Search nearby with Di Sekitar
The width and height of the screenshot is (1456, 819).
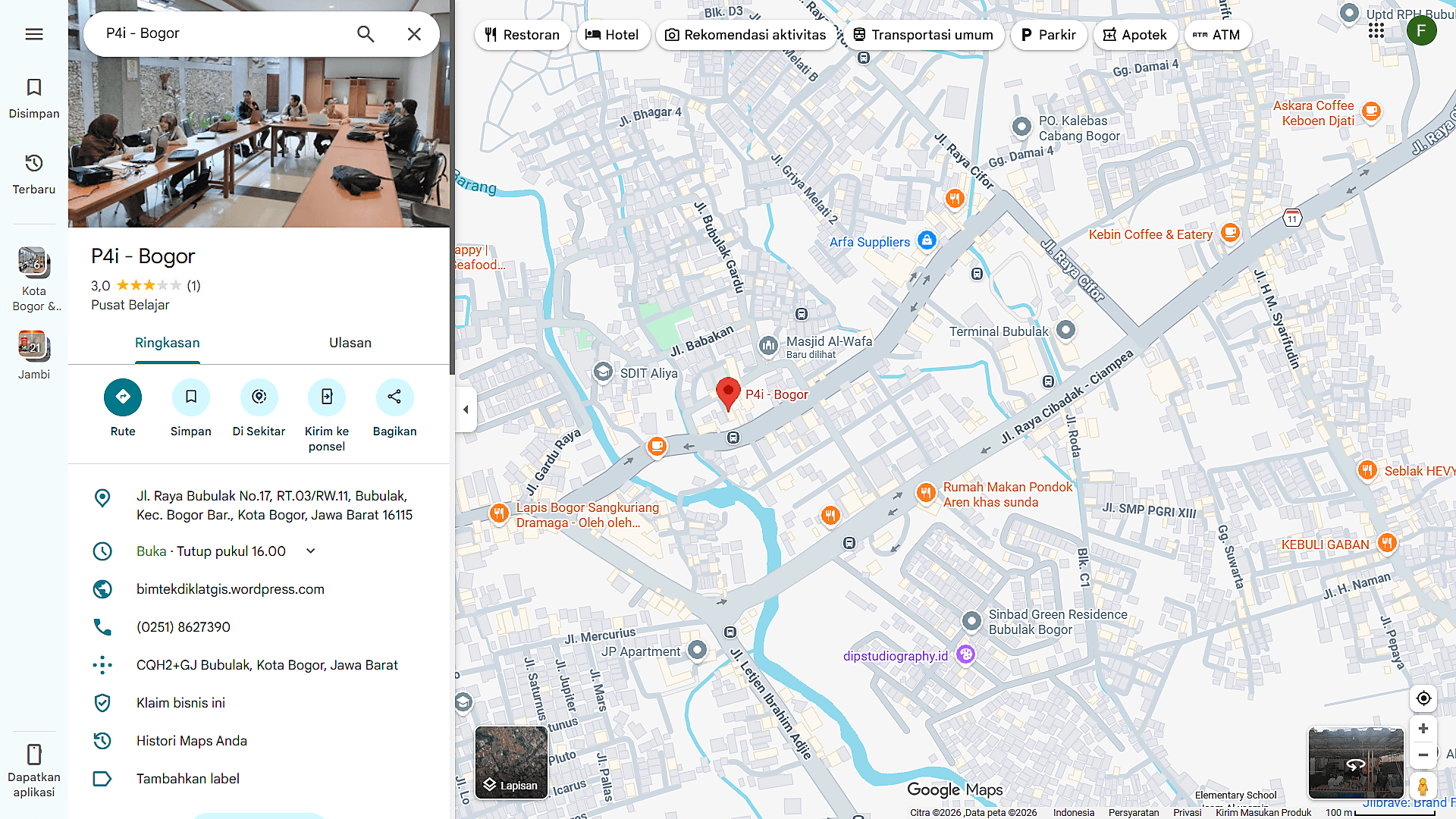(259, 397)
